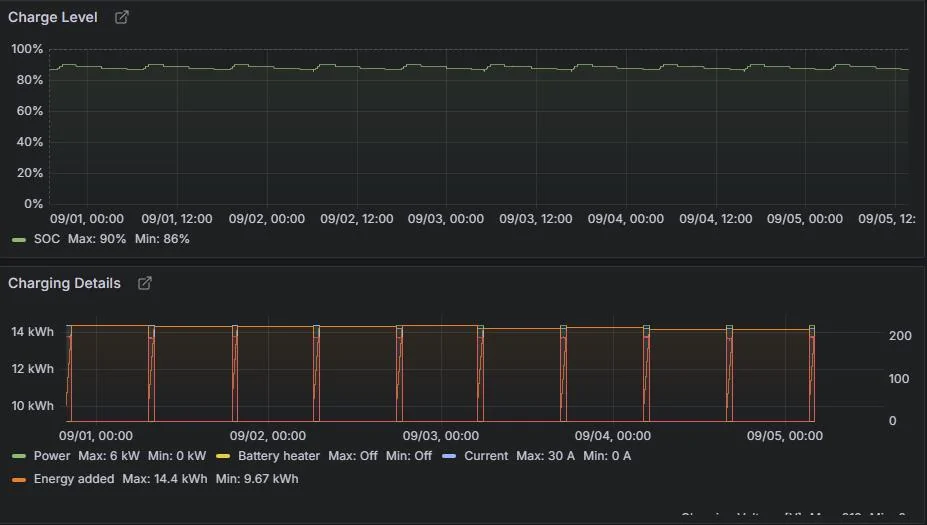Click the 10 kWh y-axis label
This screenshot has width=927, height=525.
click(33, 406)
